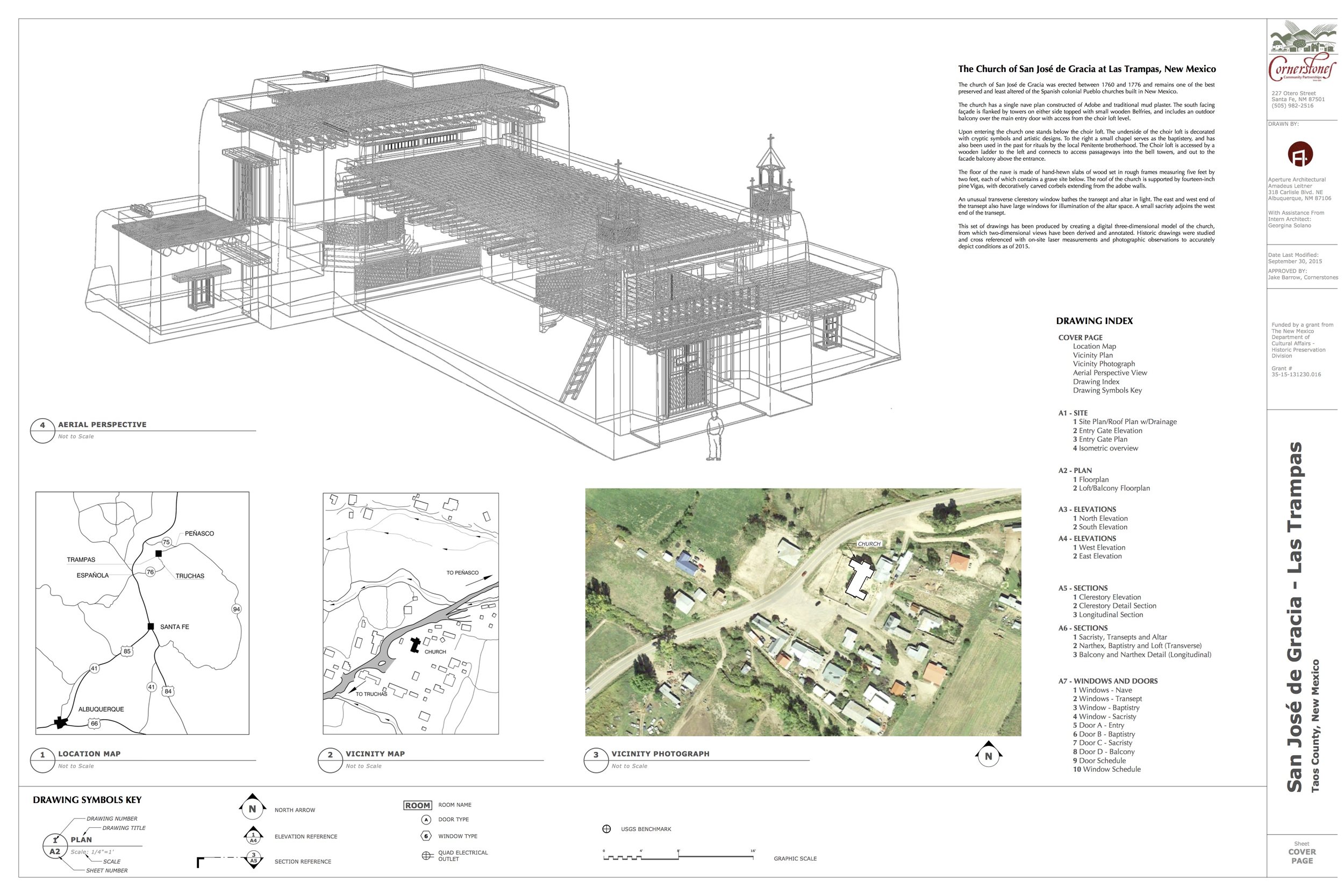Click the Santa Fe square marker
The width and height of the screenshot is (1344, 896).
click(151, 626)
